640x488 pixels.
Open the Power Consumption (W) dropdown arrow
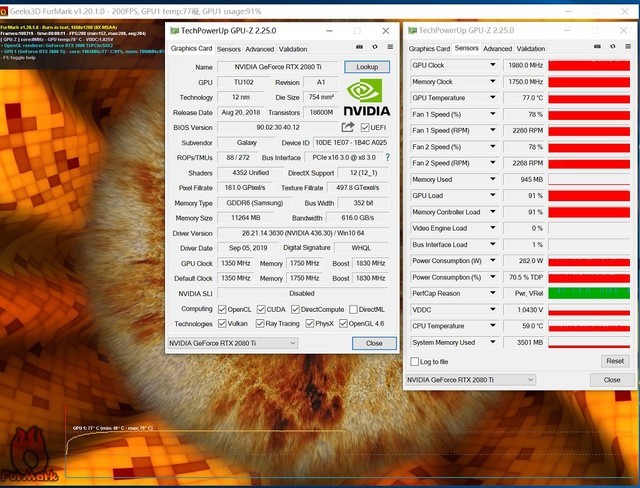pyautogui.click(x=493, y=260)
